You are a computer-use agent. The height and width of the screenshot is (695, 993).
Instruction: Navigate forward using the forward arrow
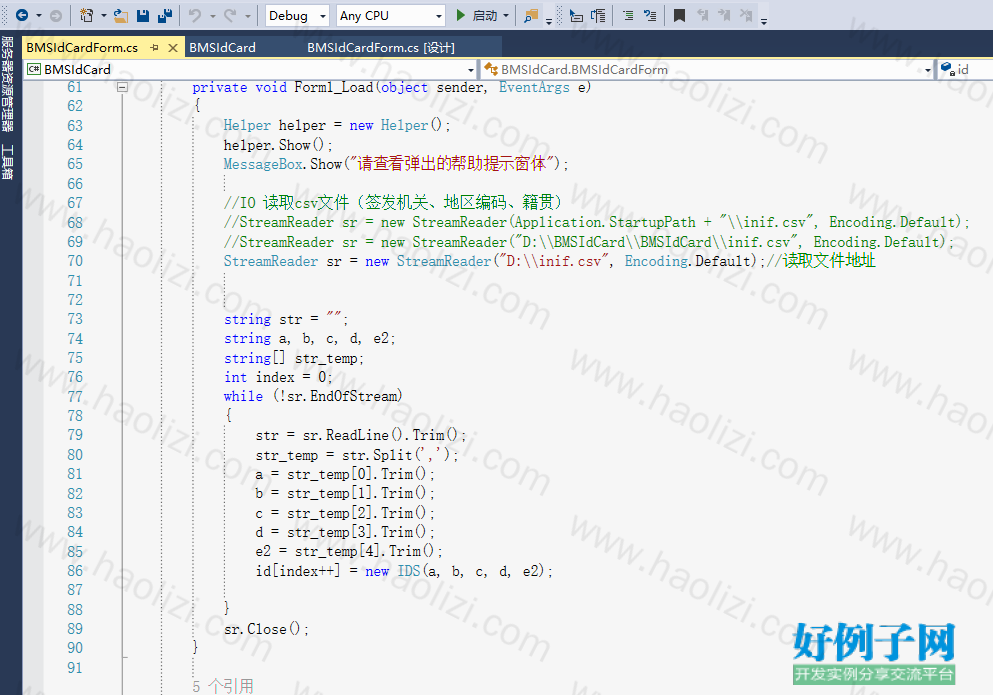click(x=56, y=15)
